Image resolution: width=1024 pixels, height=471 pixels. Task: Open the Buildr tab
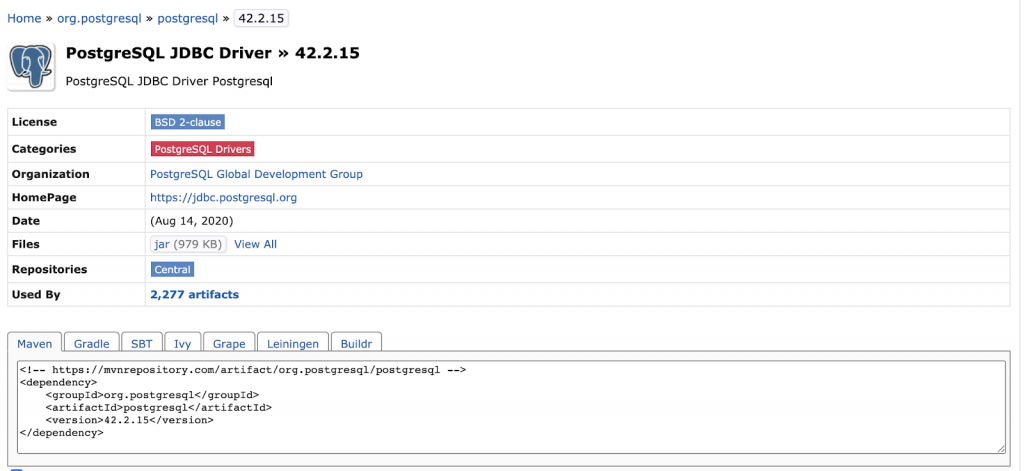[356, 343]
